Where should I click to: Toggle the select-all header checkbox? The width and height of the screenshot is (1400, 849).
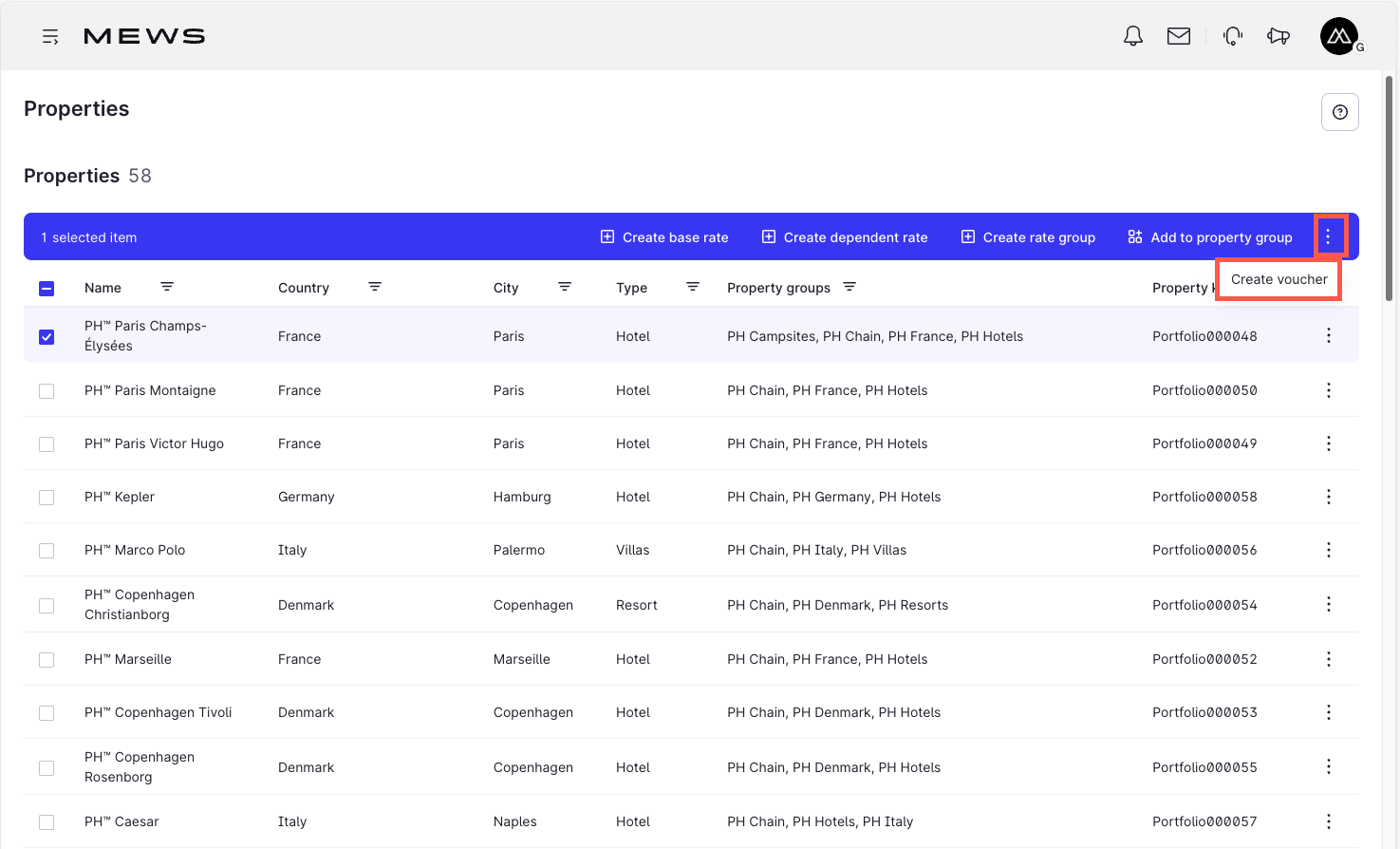(x=47, y=289)
